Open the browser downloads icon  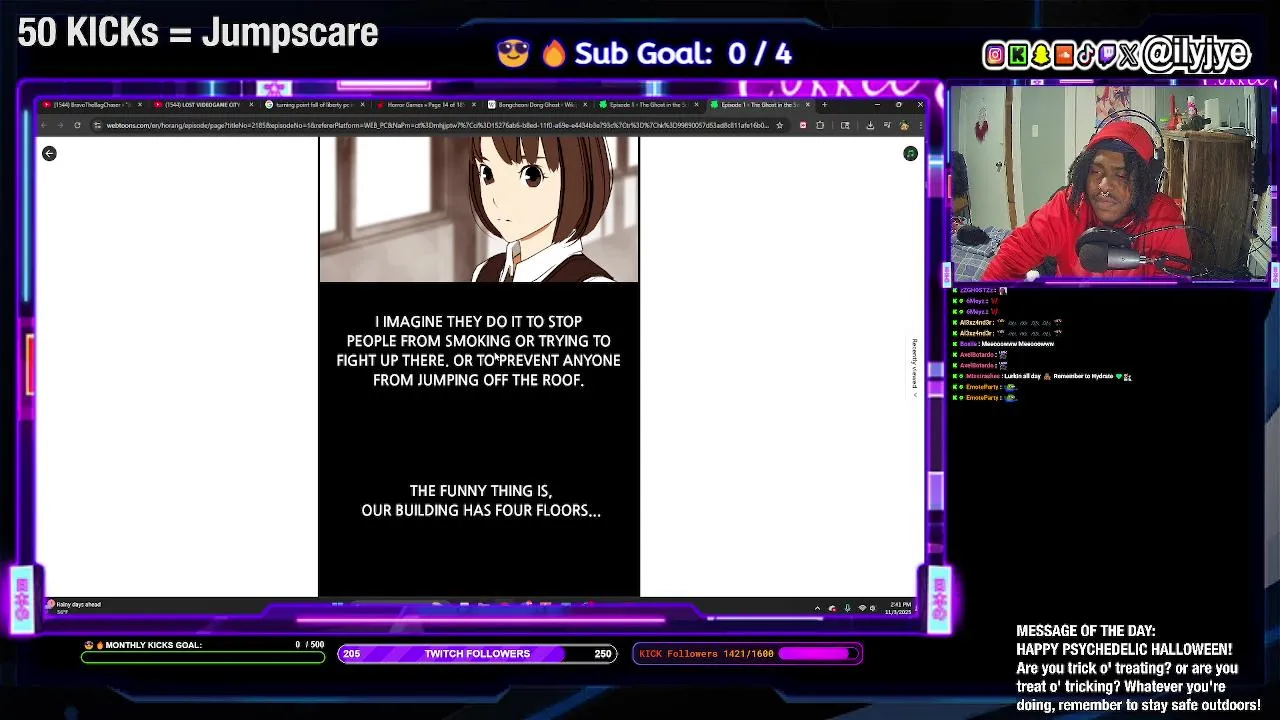coord(870,125)
